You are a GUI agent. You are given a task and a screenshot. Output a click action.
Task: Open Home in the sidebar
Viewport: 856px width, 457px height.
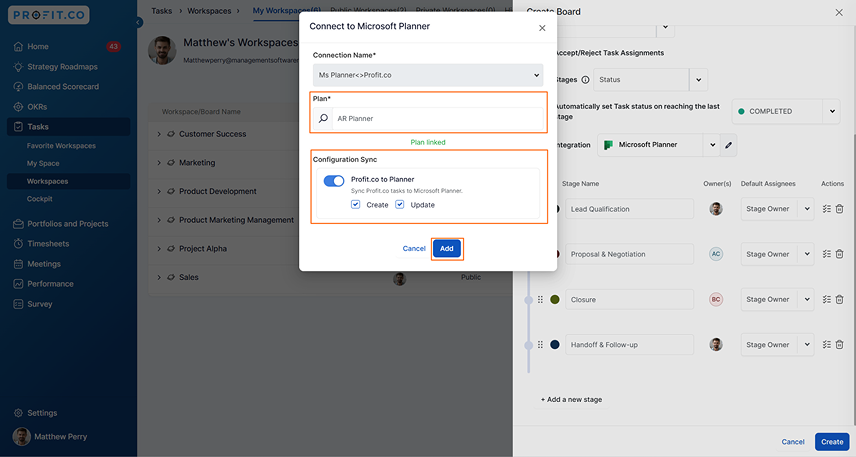point(38,46)
